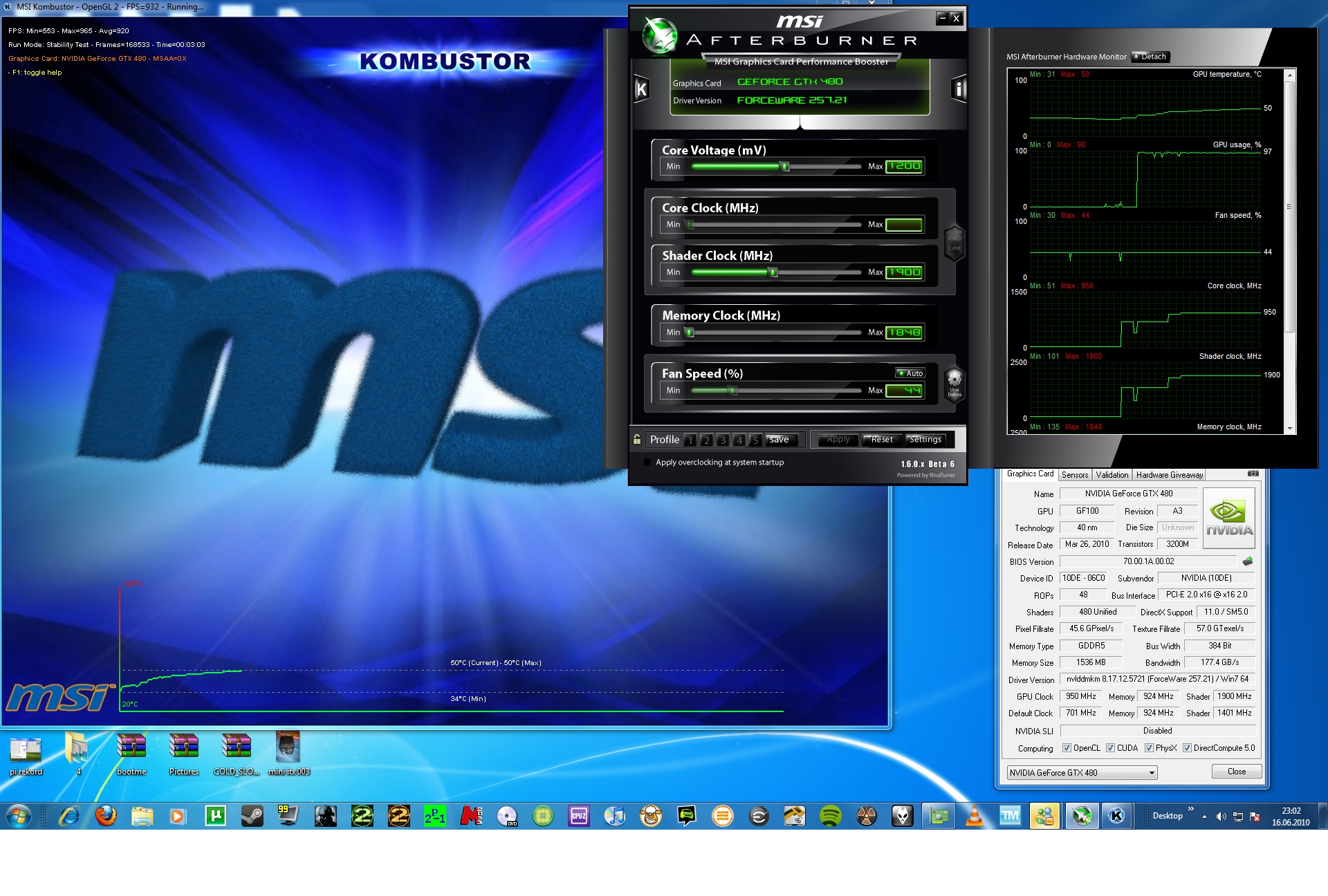
Task: Click the GPU-Z Close button
Action: [1237, 772]
